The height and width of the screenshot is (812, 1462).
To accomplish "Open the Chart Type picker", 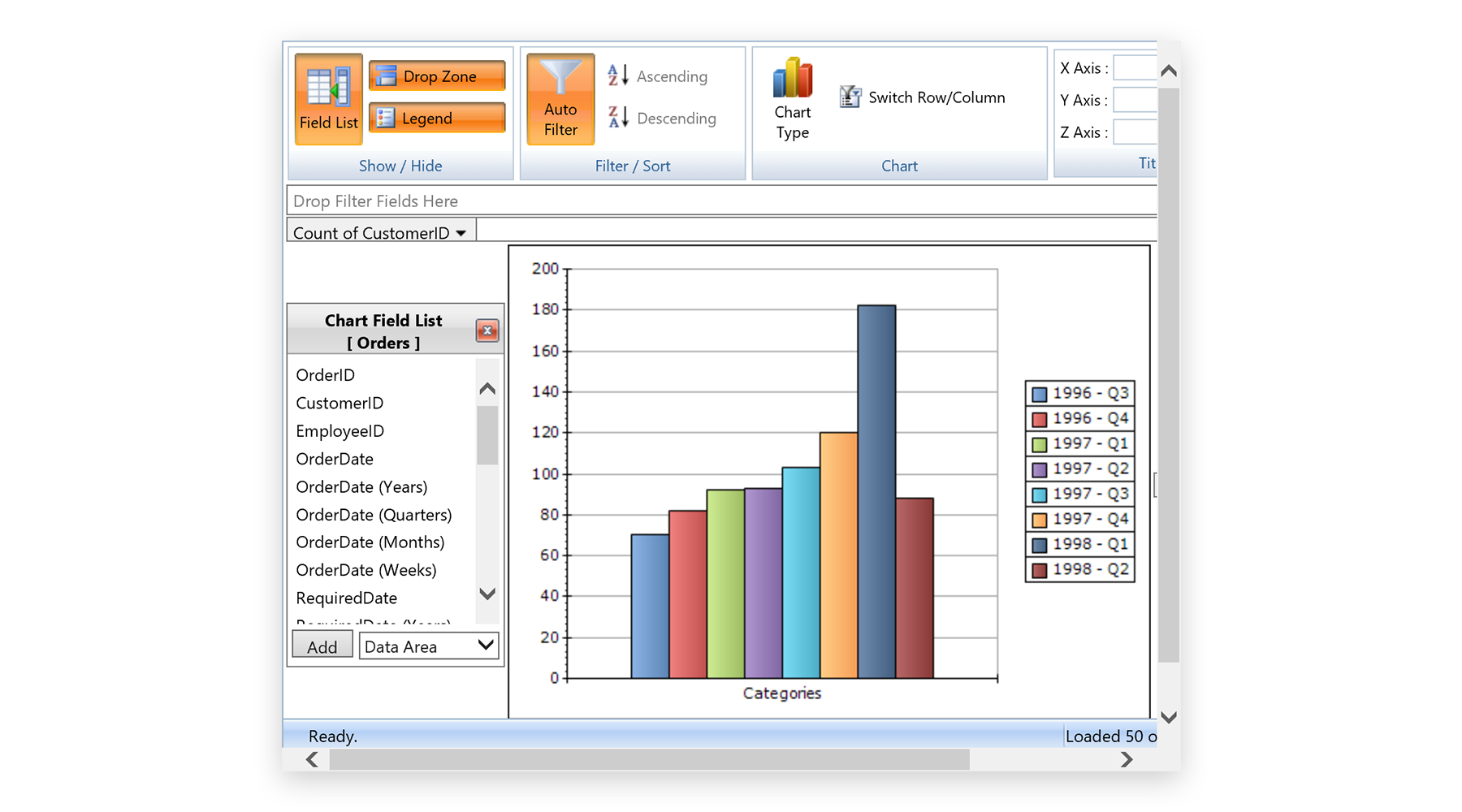I will pos(792,99).
